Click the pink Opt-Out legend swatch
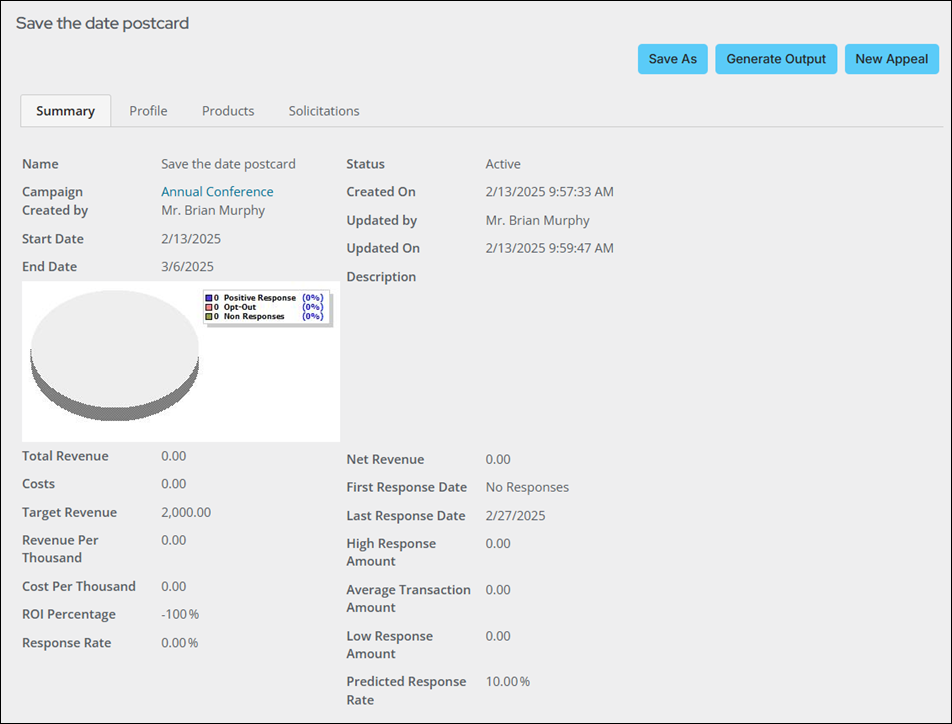The image size is (952, 724). click(208, 307)
